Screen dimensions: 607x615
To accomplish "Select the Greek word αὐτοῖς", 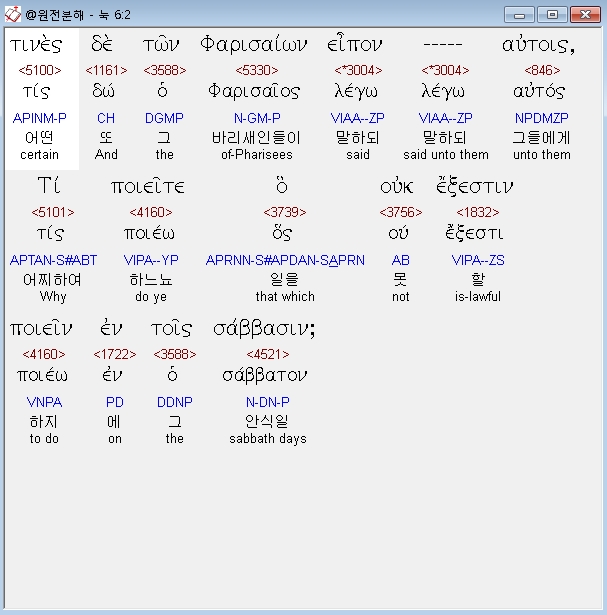I will [x=538, y=45].
